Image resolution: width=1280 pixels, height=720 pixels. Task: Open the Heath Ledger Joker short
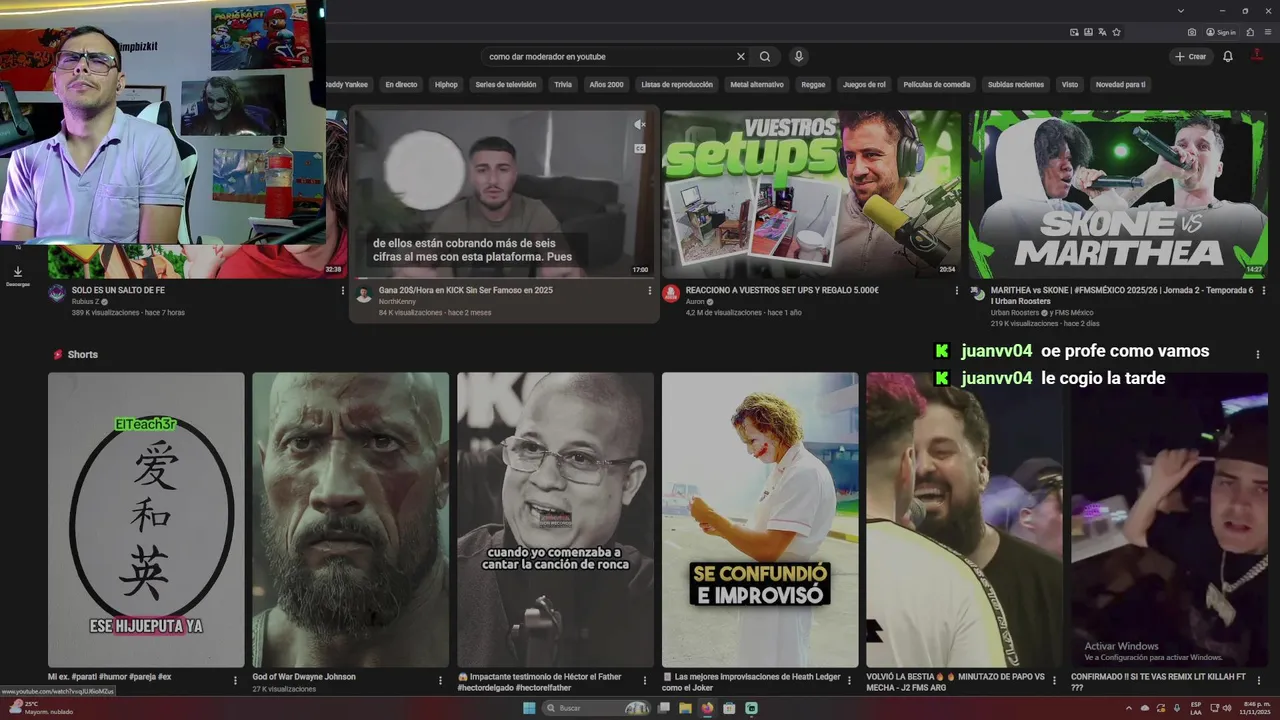pos(760,520)
